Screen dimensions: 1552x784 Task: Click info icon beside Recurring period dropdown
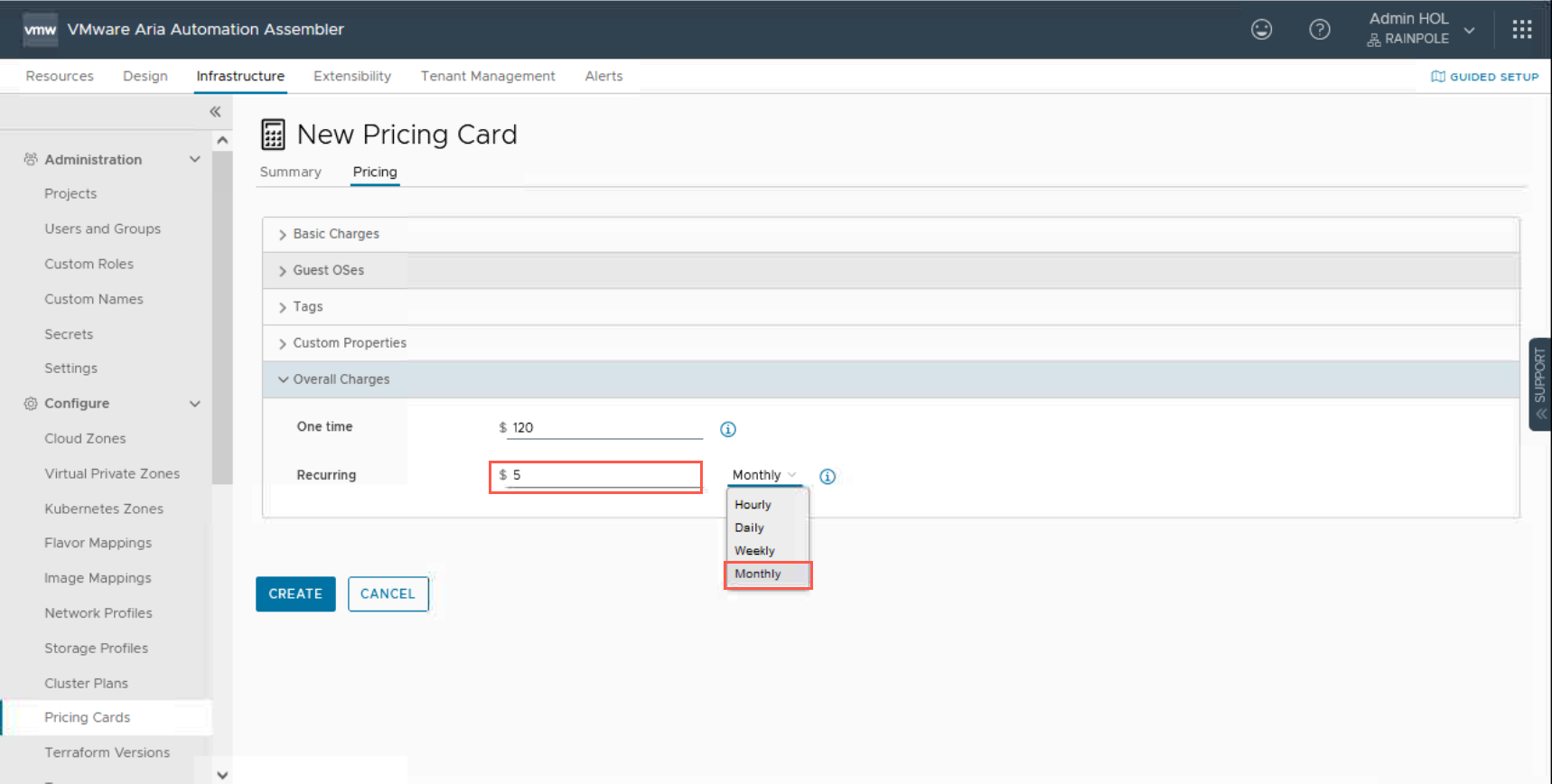(827, 476)
